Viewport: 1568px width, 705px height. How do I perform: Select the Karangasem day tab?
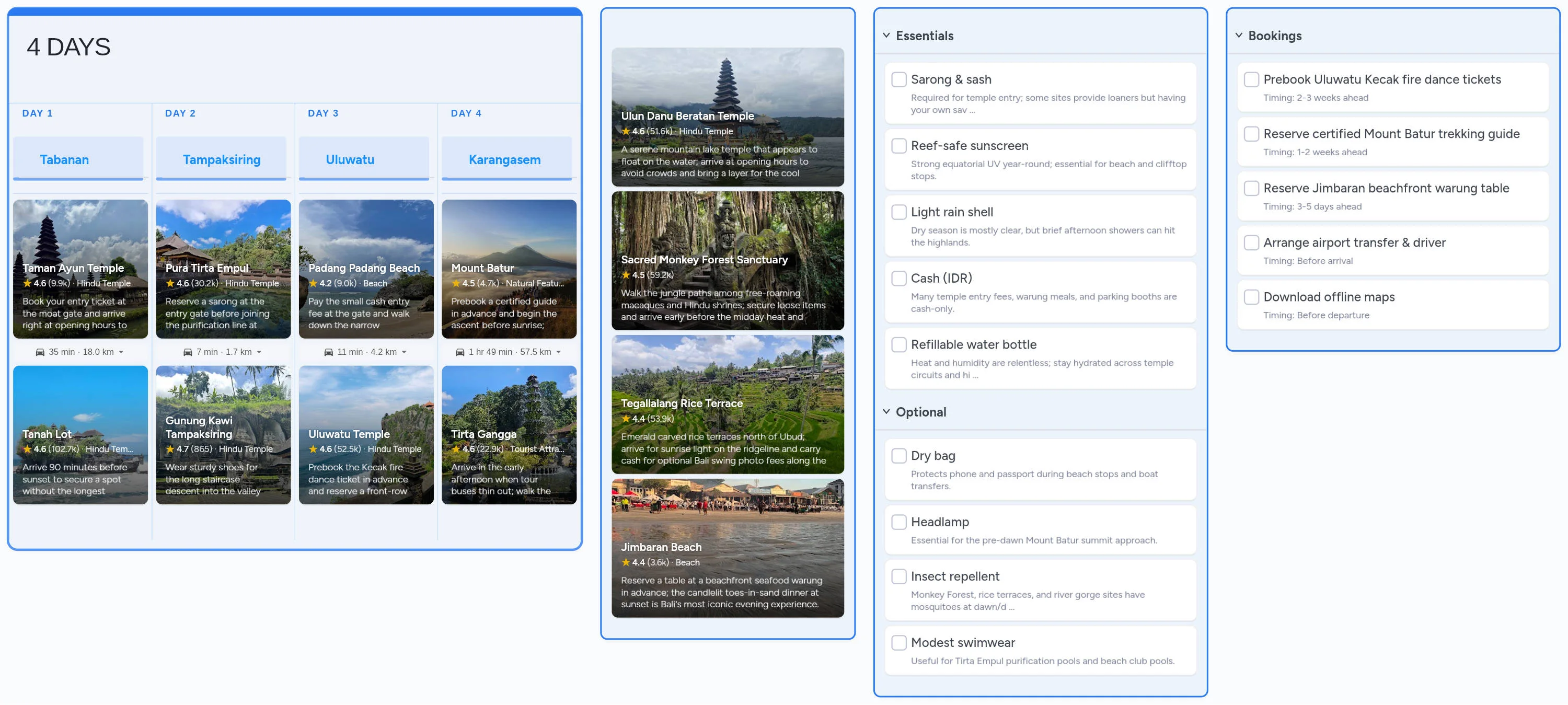click(x=507, y=159)
